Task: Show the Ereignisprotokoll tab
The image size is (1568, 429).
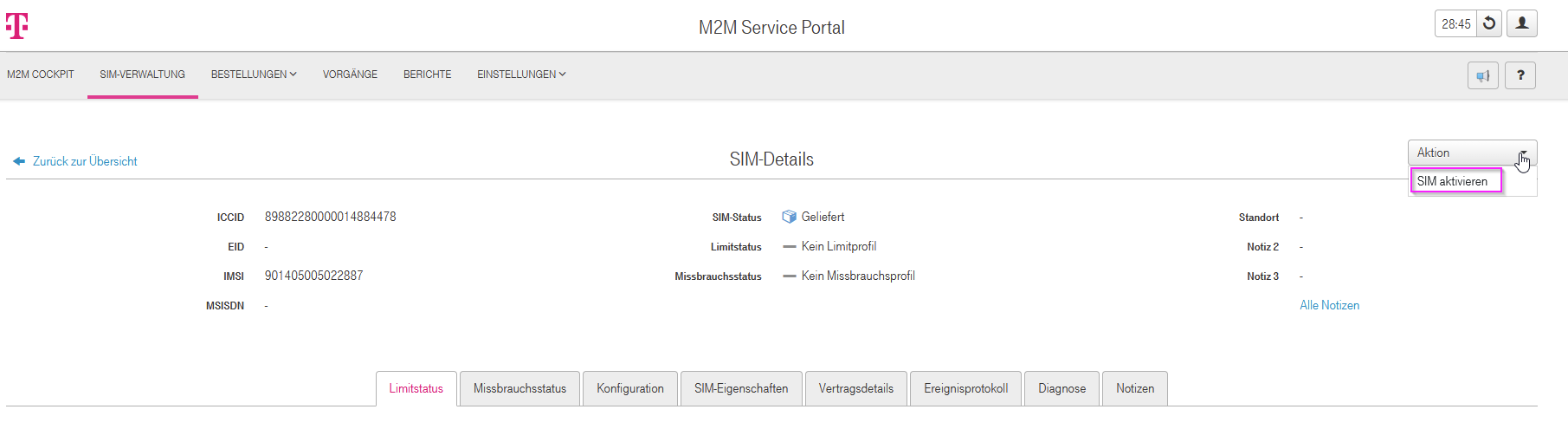Action: click(x=965, y=388)
